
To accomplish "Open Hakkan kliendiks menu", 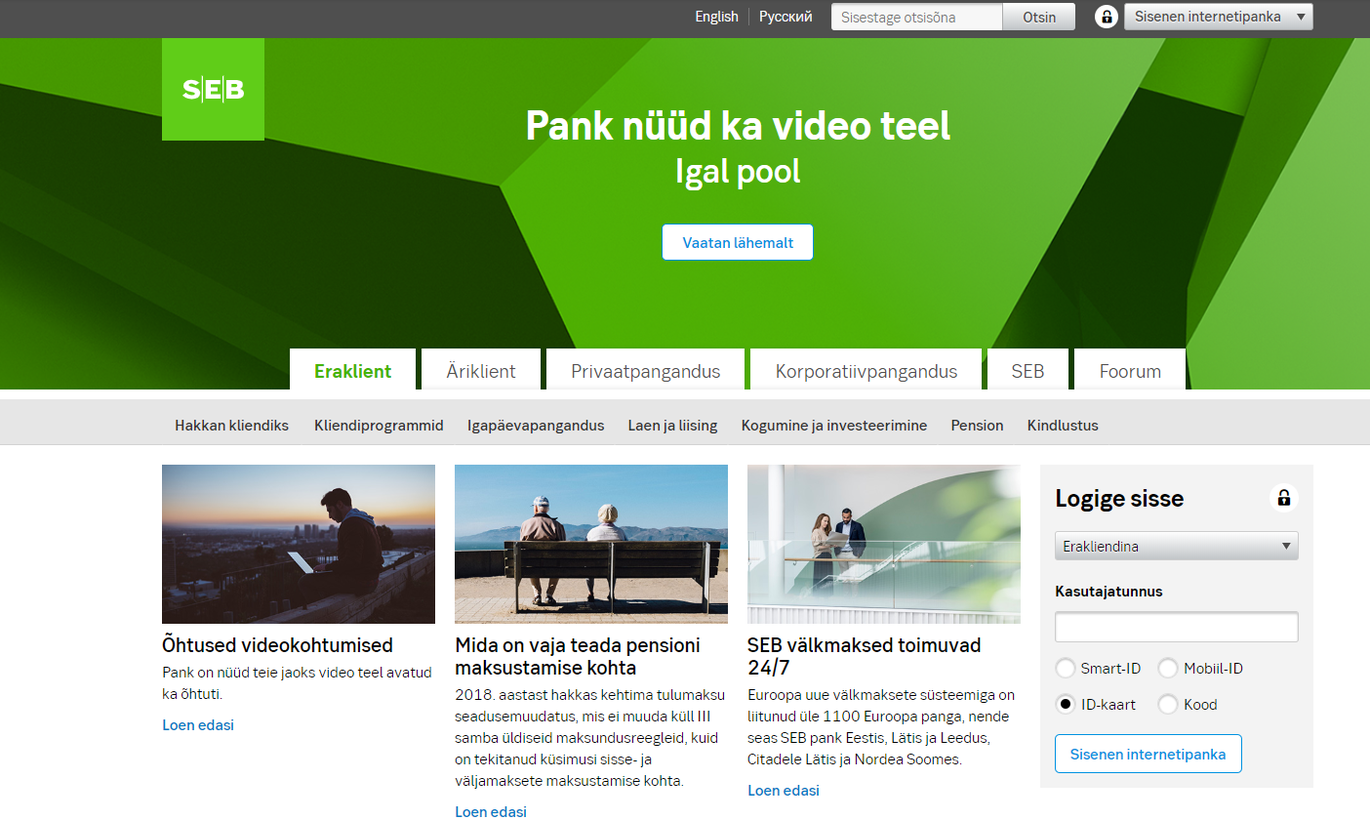I will pos(231,425).
